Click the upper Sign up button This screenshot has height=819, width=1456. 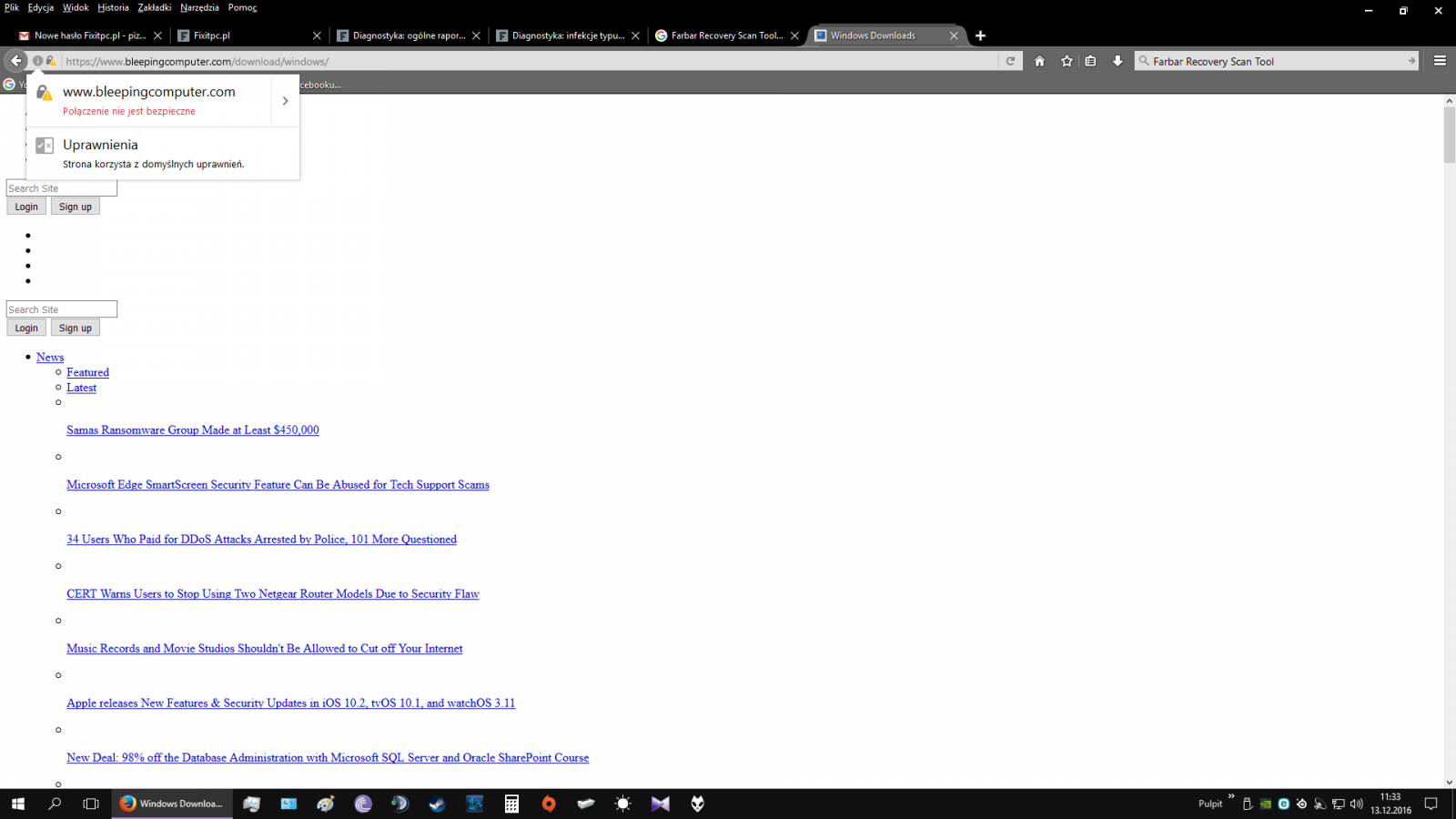pyautogui.click(x=76, y=207)
